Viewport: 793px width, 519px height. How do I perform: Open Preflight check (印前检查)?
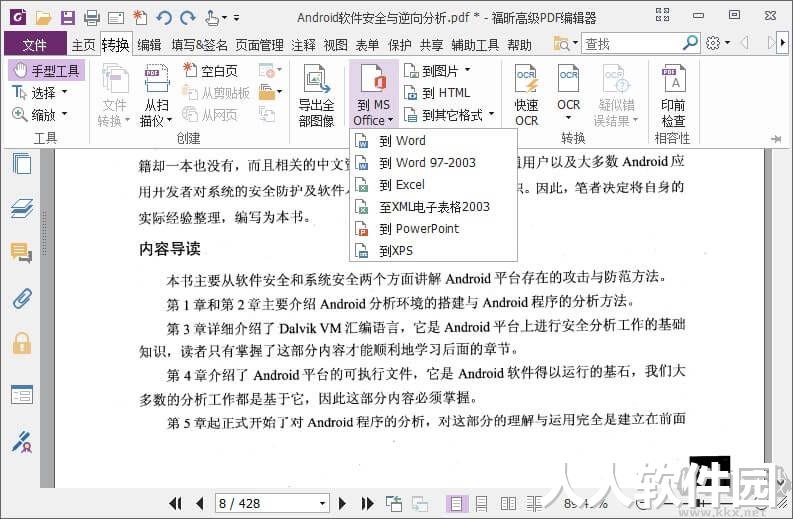pyautogui.click(x=673, y=95)
